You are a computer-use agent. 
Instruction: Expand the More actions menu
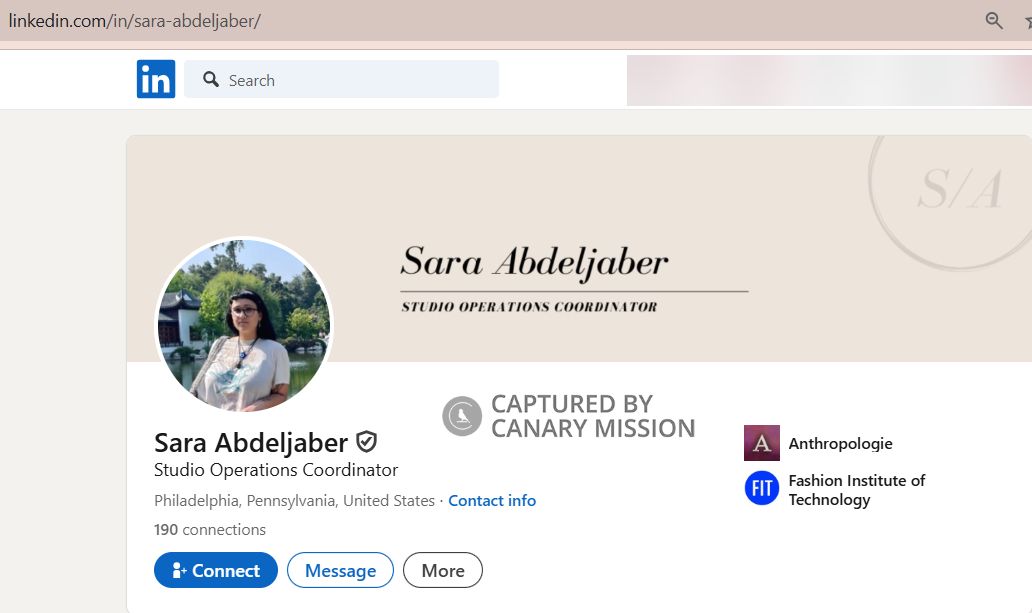[x=442, y=571]
